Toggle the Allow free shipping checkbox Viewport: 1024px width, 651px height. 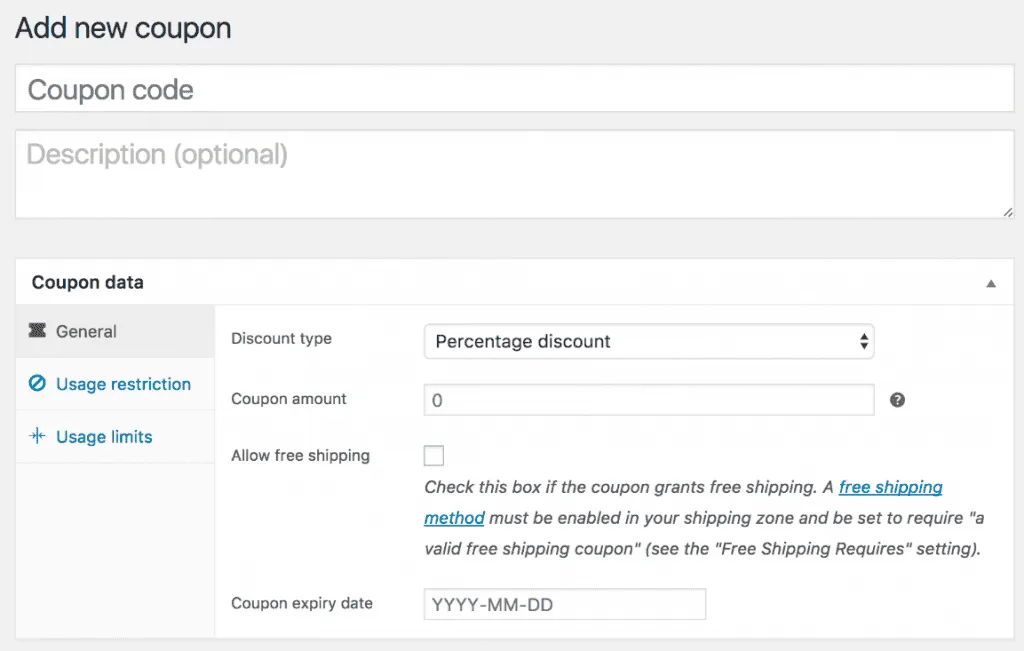(433, 455)
